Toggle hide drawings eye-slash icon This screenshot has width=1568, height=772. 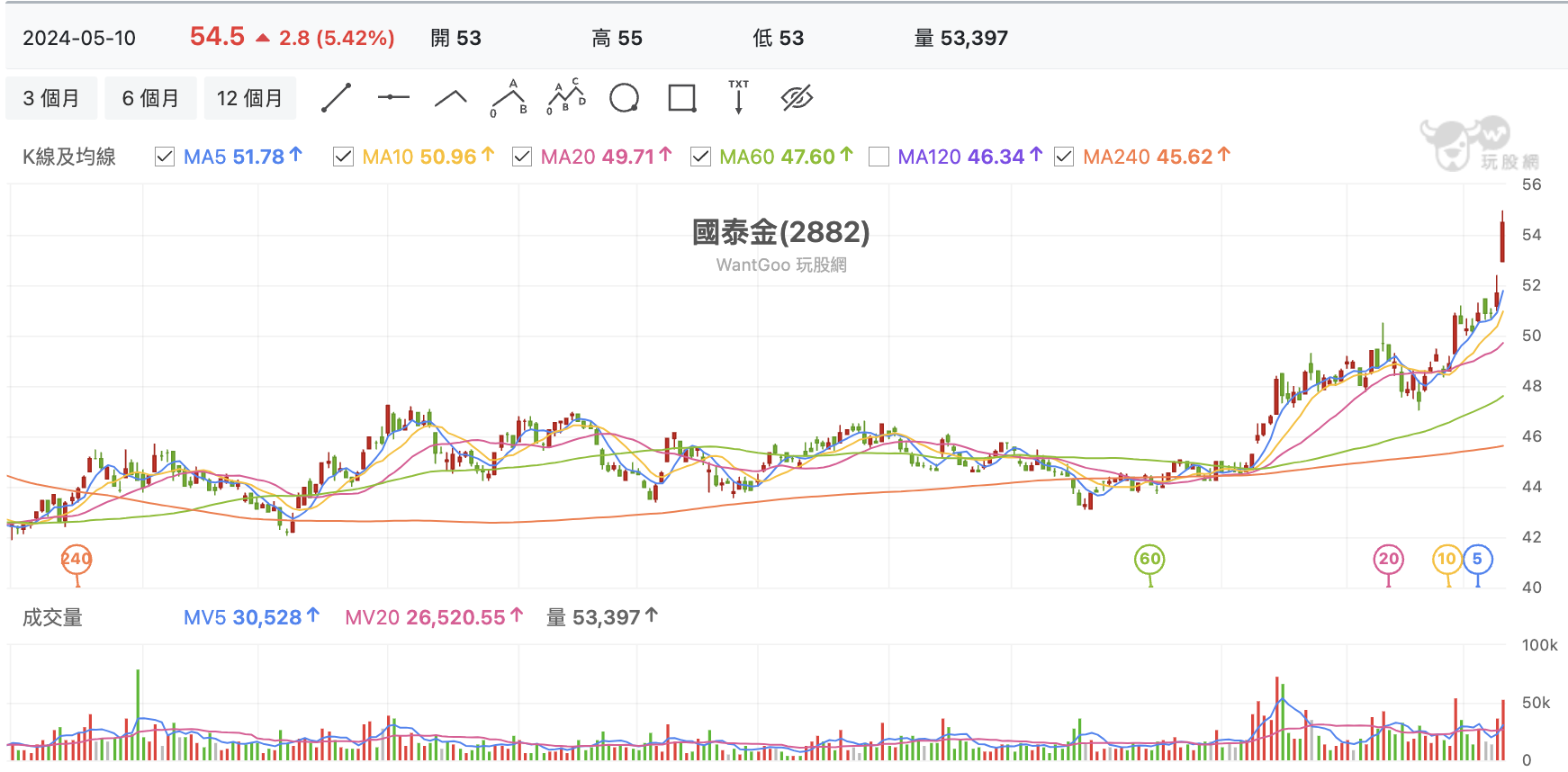click(798, 98)
